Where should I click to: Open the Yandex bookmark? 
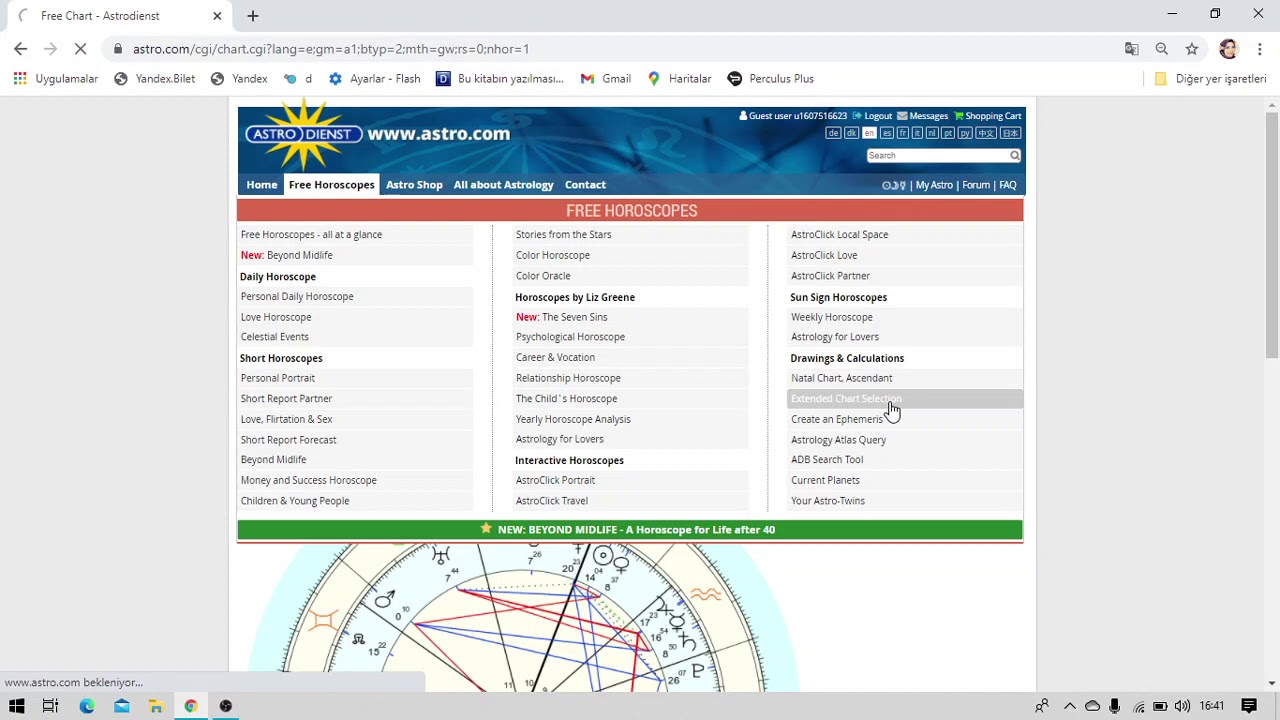239,79
